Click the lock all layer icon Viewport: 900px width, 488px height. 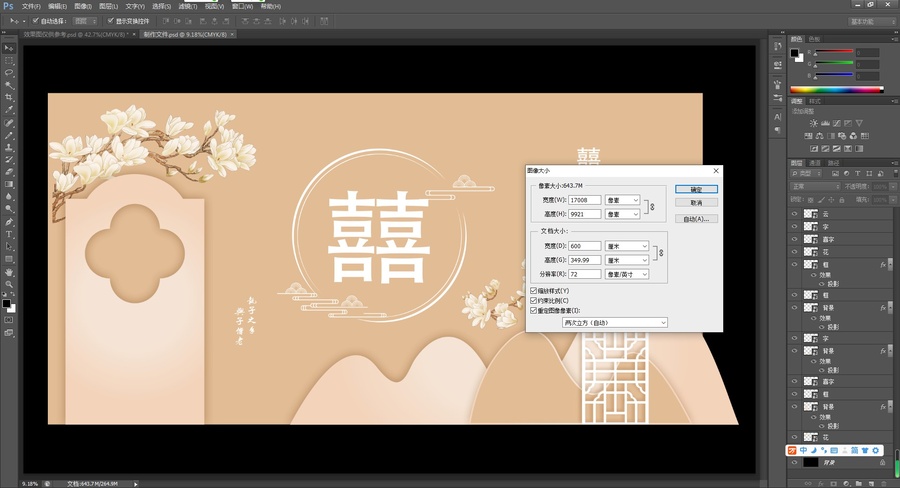[841, 200]
